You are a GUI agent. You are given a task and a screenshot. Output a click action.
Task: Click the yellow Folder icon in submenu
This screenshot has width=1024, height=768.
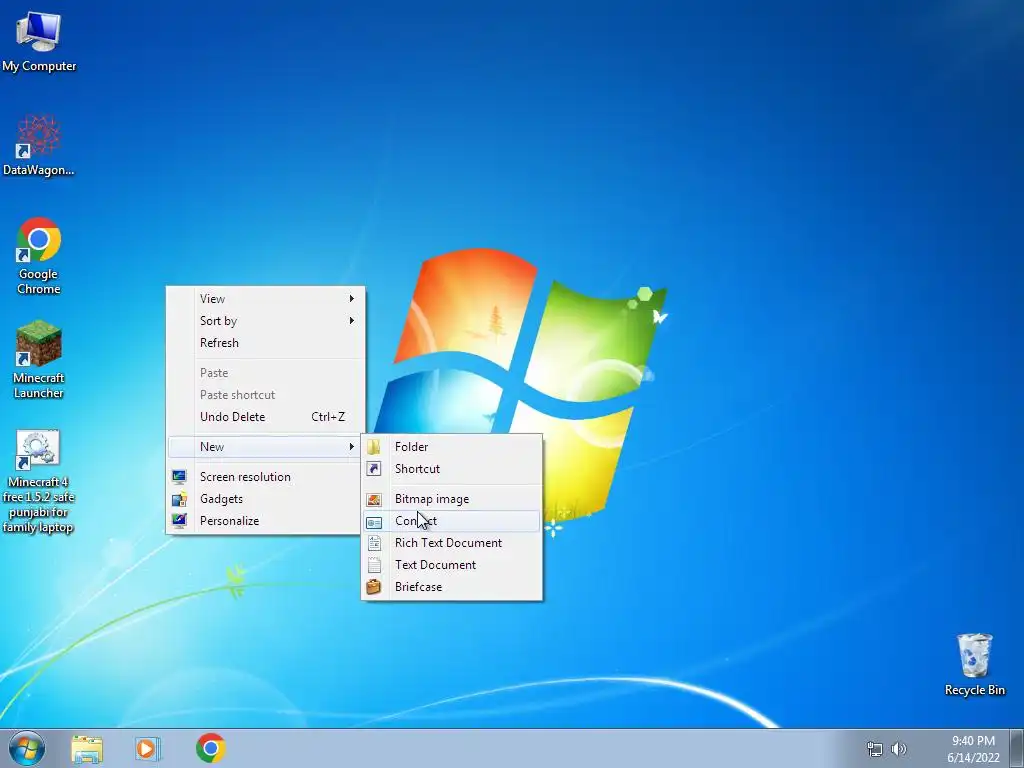(374, 447)
